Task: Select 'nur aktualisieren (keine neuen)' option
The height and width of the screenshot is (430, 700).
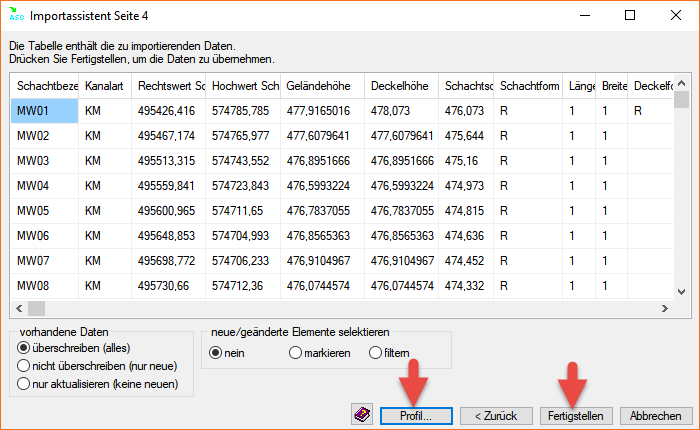Action: click(25, 384)
